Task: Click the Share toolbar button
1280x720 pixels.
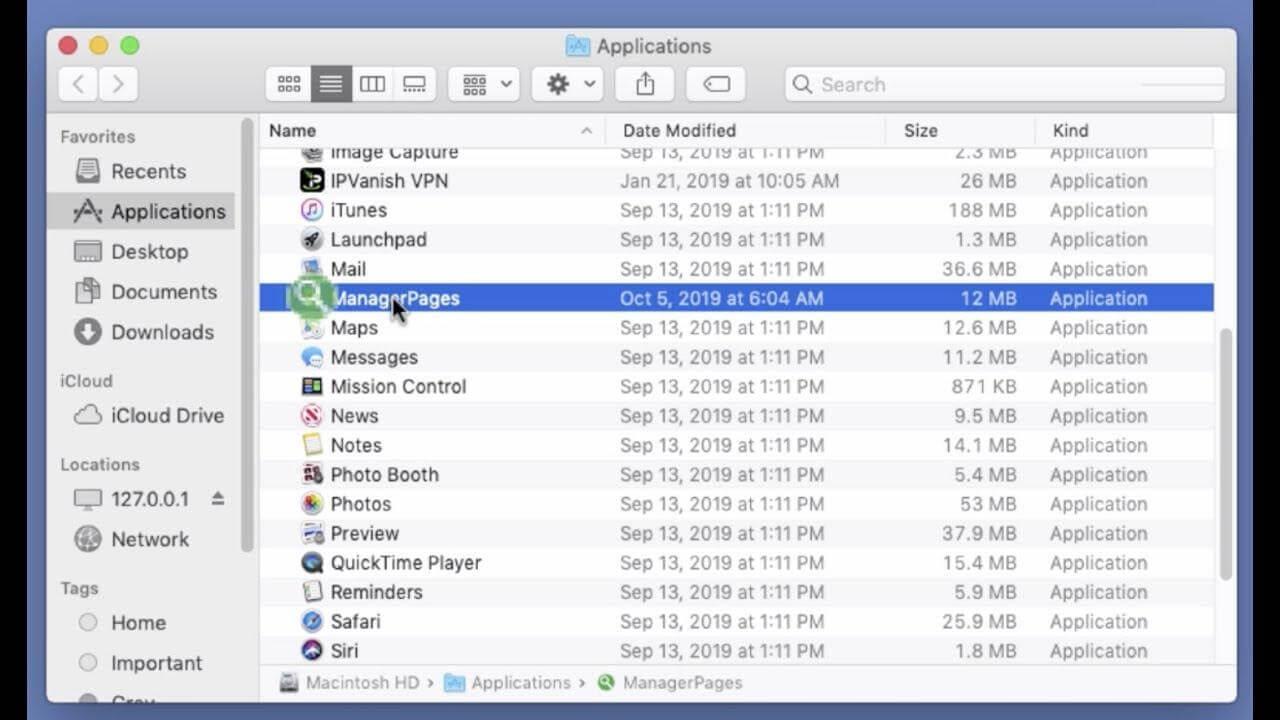Action: pyautogui.click(x=645, y=85)
